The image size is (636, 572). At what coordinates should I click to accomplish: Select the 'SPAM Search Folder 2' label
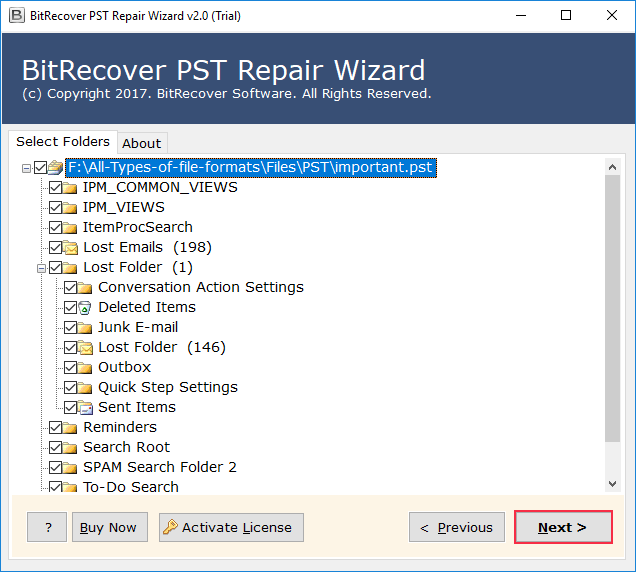(x=160, y=467)
